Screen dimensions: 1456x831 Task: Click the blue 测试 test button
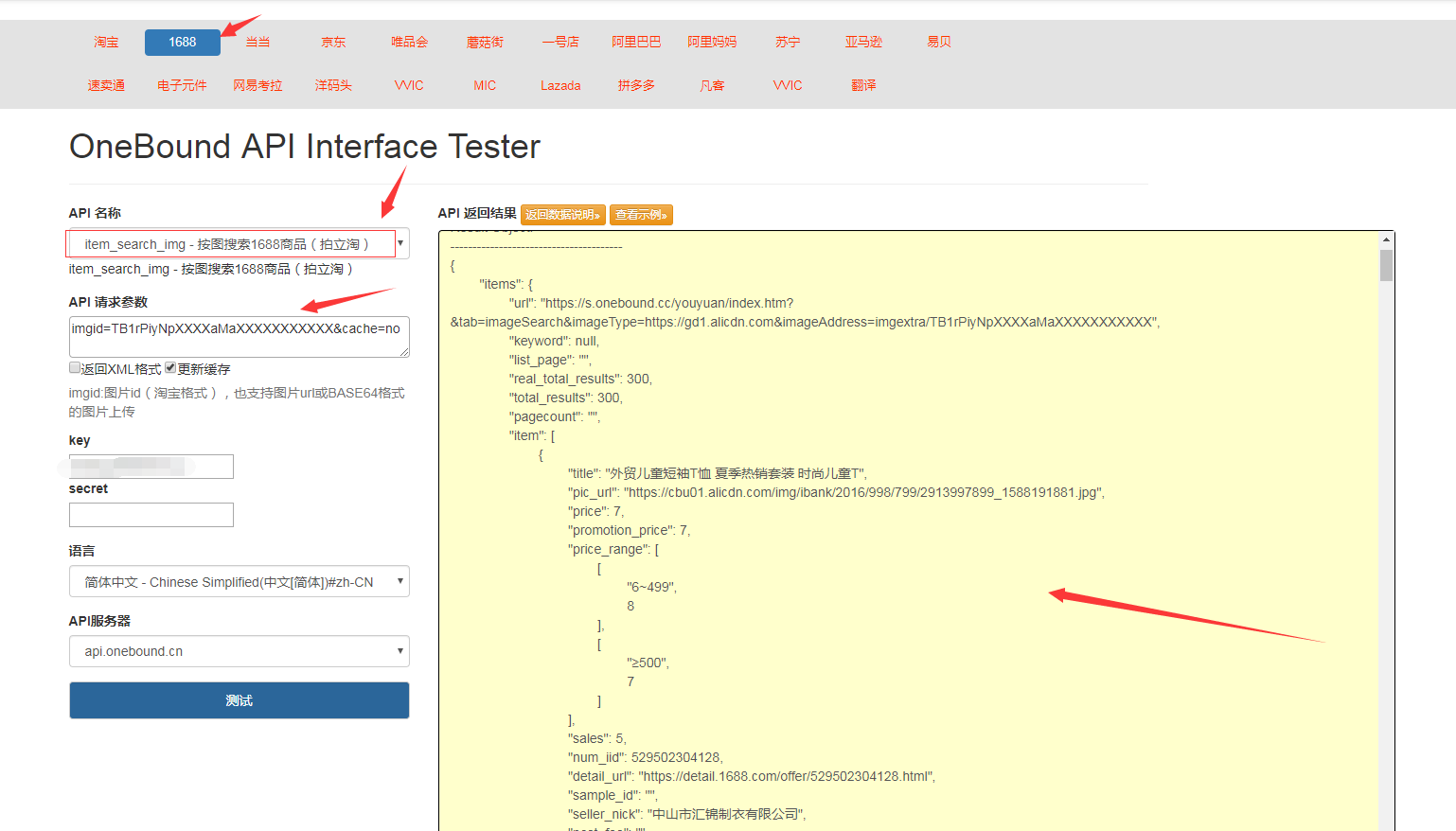coord(238,700)
